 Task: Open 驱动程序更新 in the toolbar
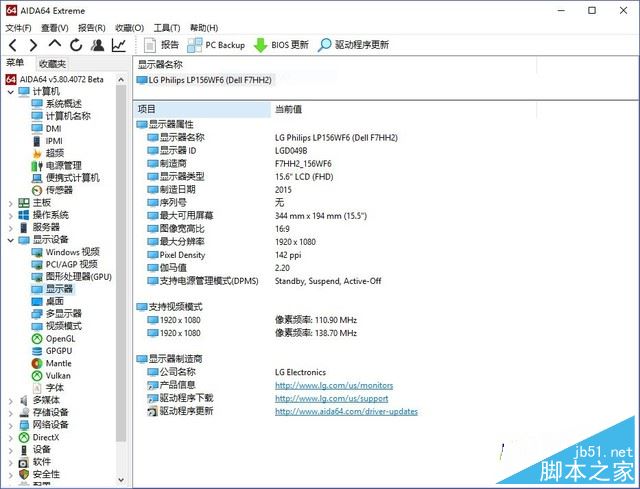pyautogui.click(x=353, y=45)
